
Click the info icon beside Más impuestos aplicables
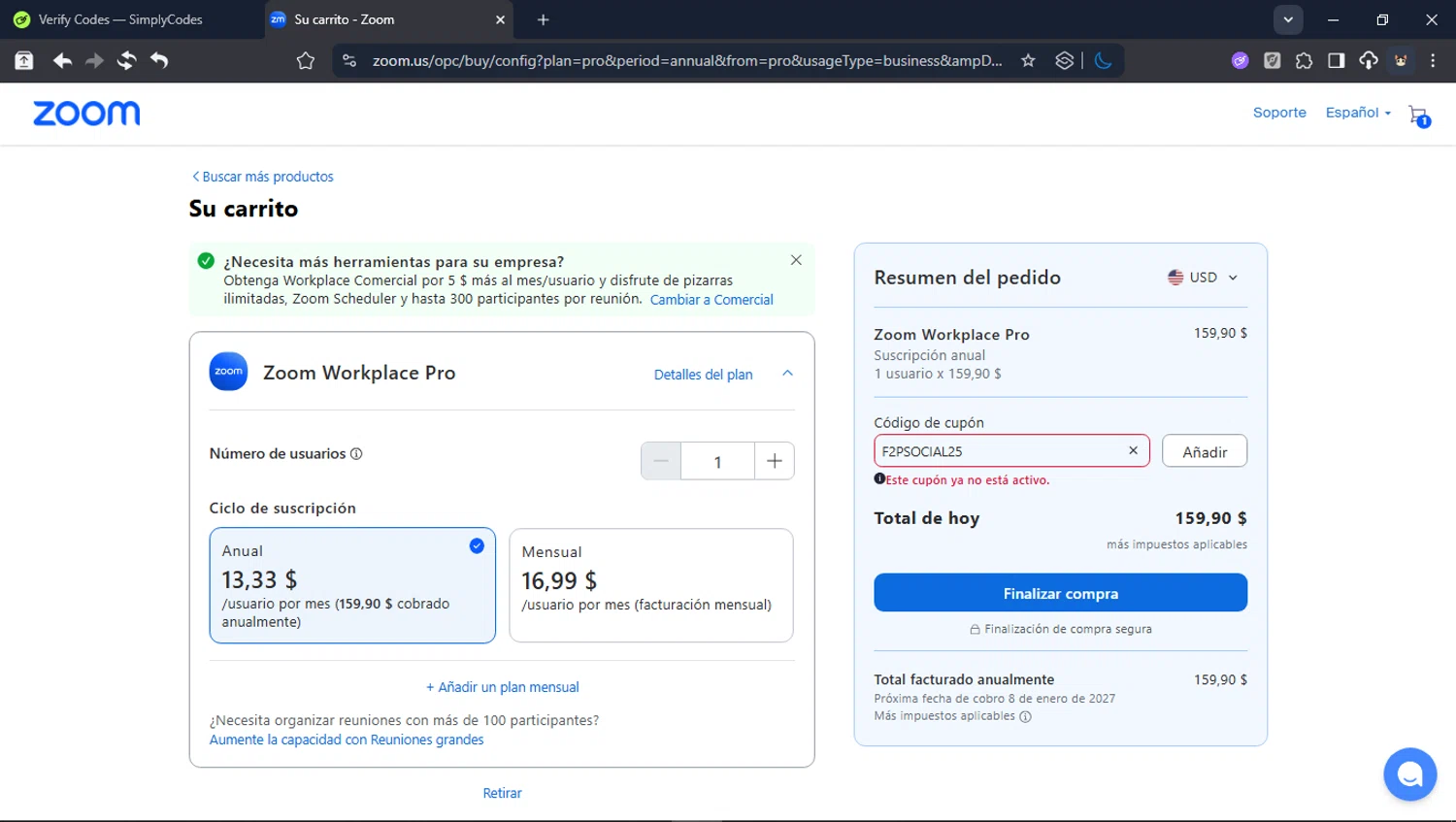1026,716
